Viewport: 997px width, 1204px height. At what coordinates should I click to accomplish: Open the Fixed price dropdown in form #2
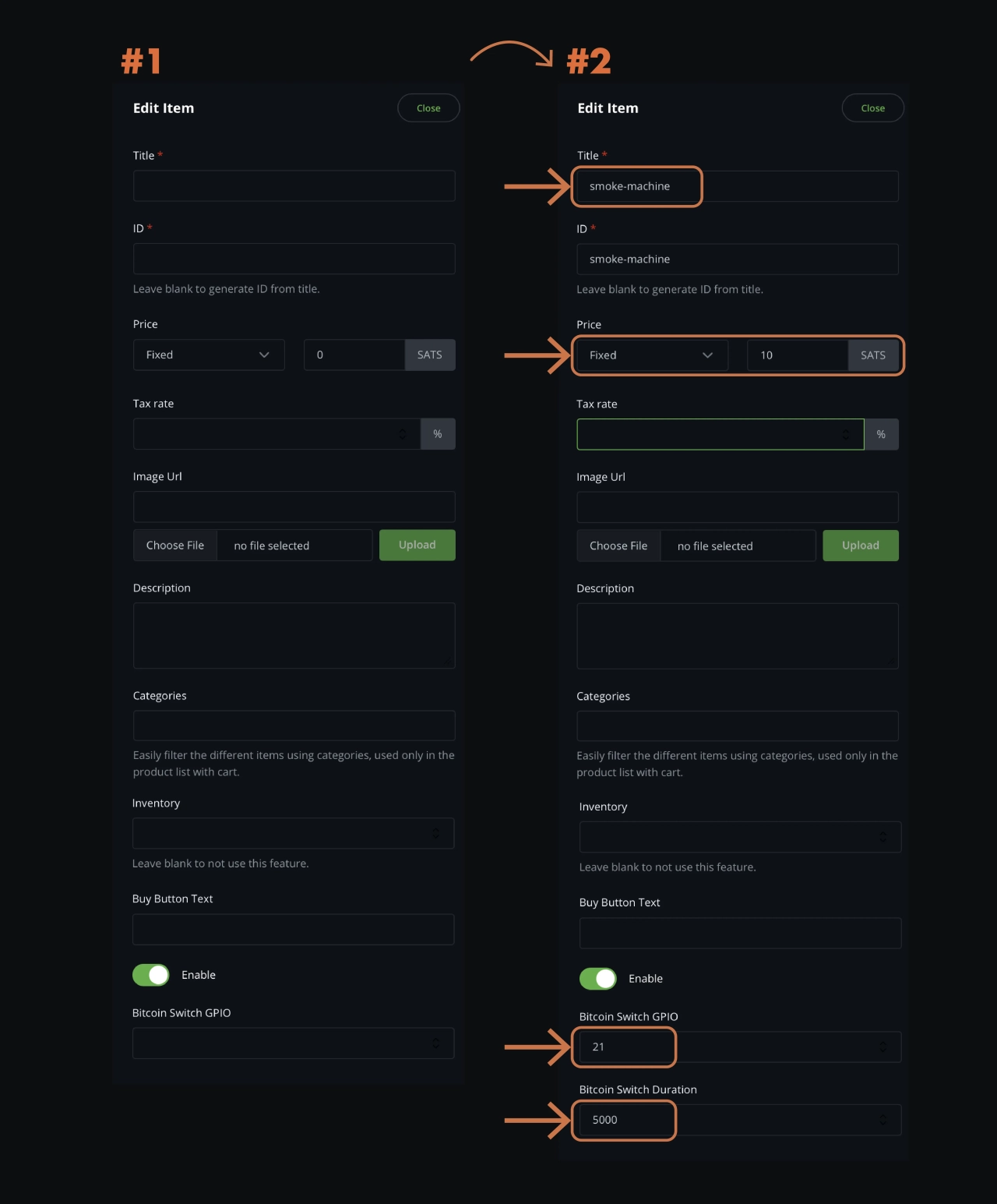[651, 355]
